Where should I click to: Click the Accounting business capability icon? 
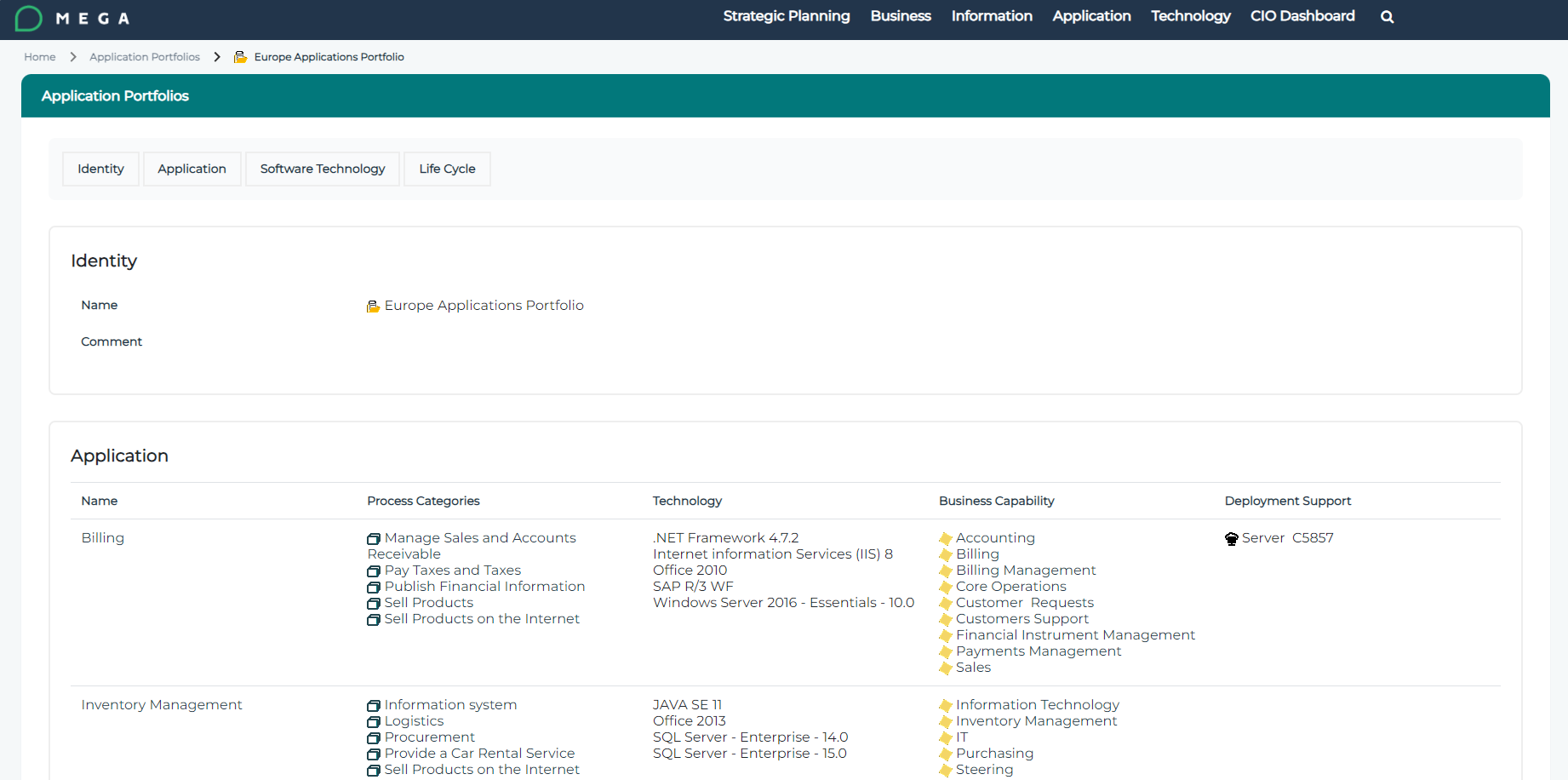pyautogui.click(x=945, y=539)
